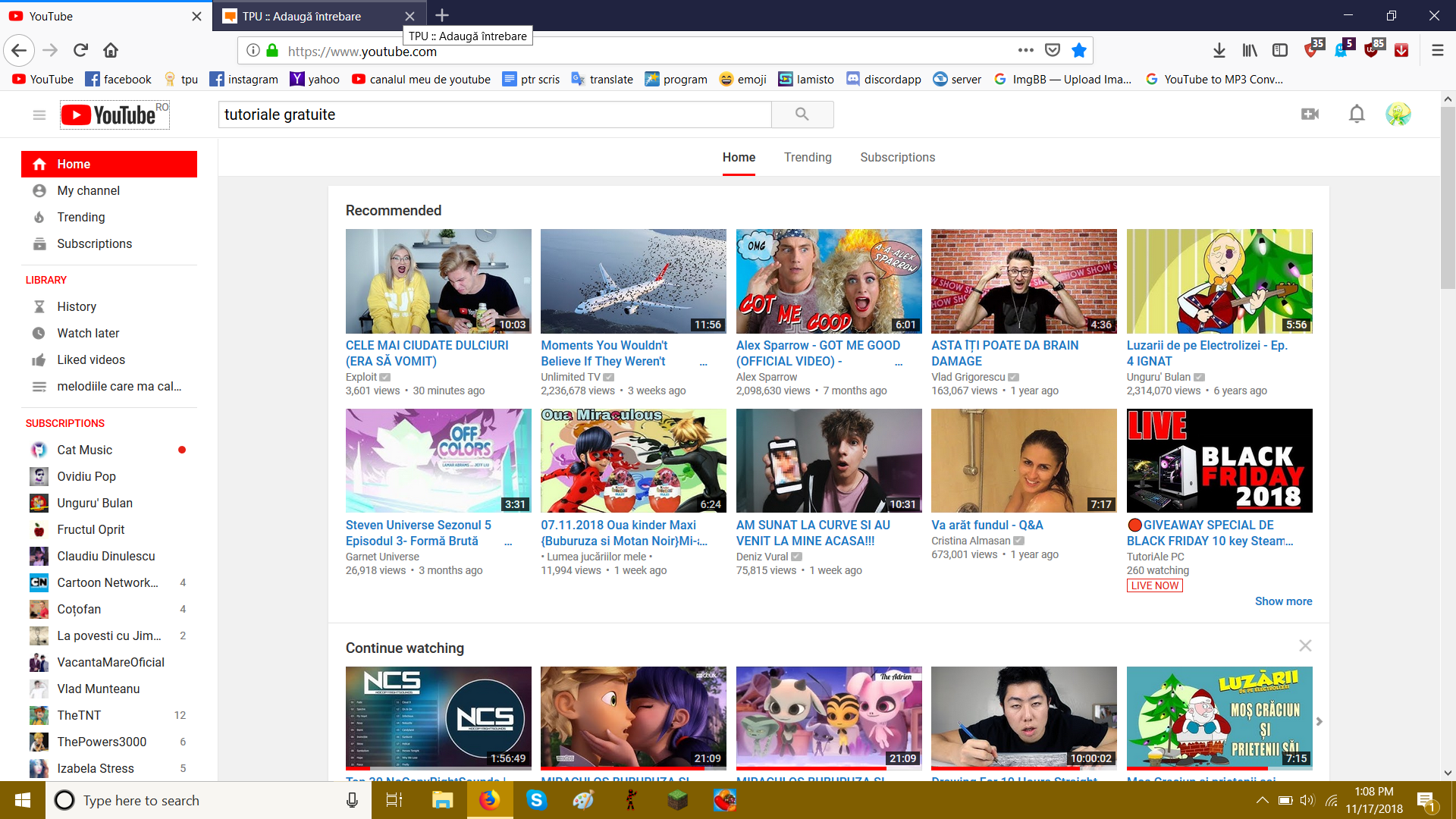This screenshot has height=819, width=1456.
Task: Switch to the Subscriptions tab
Action: tap(897, 157)
